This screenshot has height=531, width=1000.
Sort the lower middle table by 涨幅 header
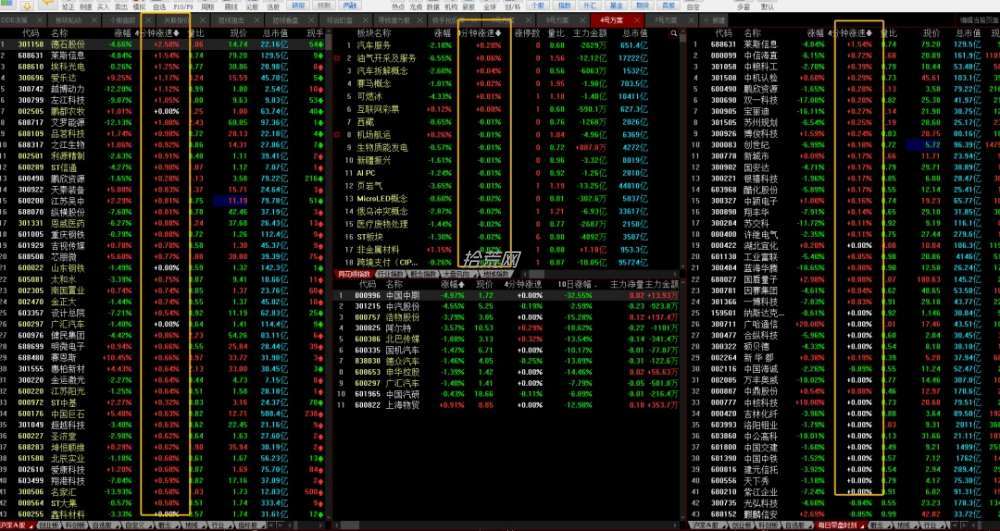[453, 284]
